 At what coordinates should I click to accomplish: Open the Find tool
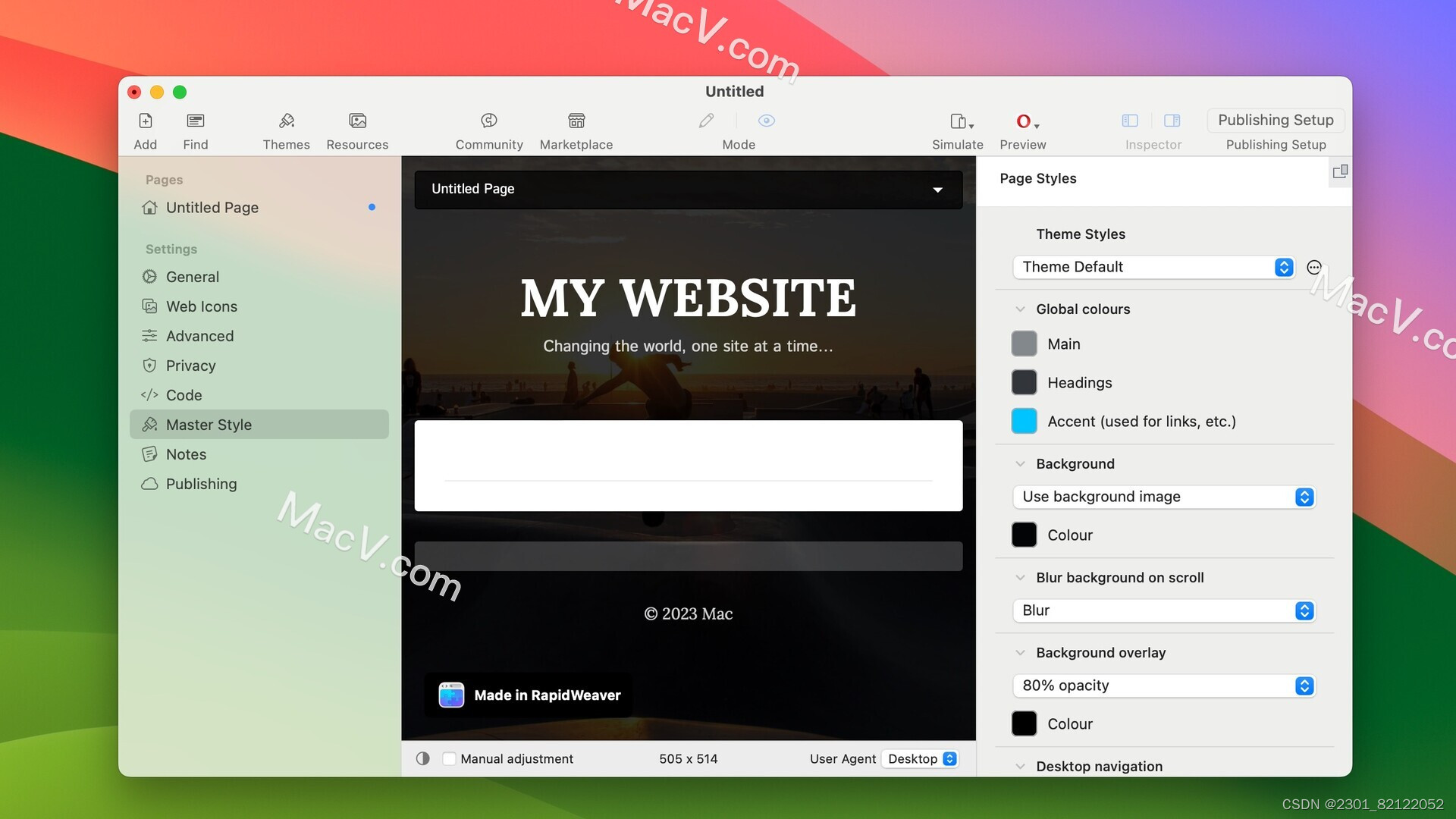pyautogui.click(x=195, y=129)
